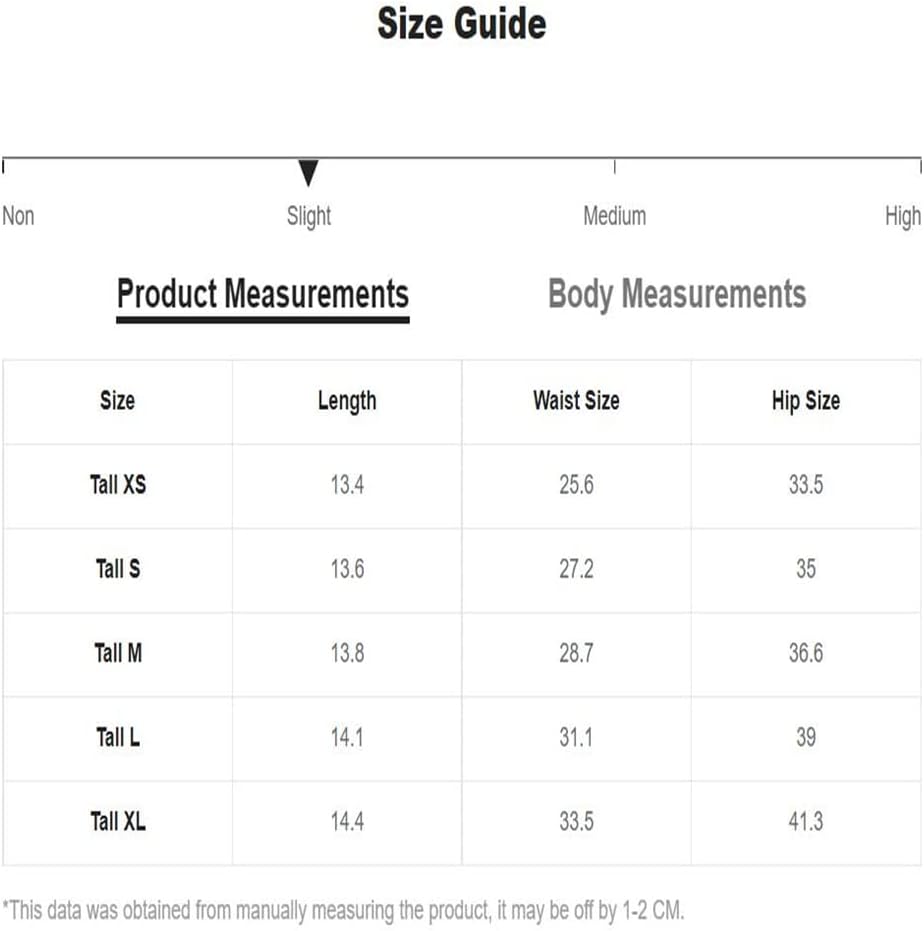Click the Tall S size row
Image resolution: width=924 pixels, height=931 pixels.
[x=462, y=570]
